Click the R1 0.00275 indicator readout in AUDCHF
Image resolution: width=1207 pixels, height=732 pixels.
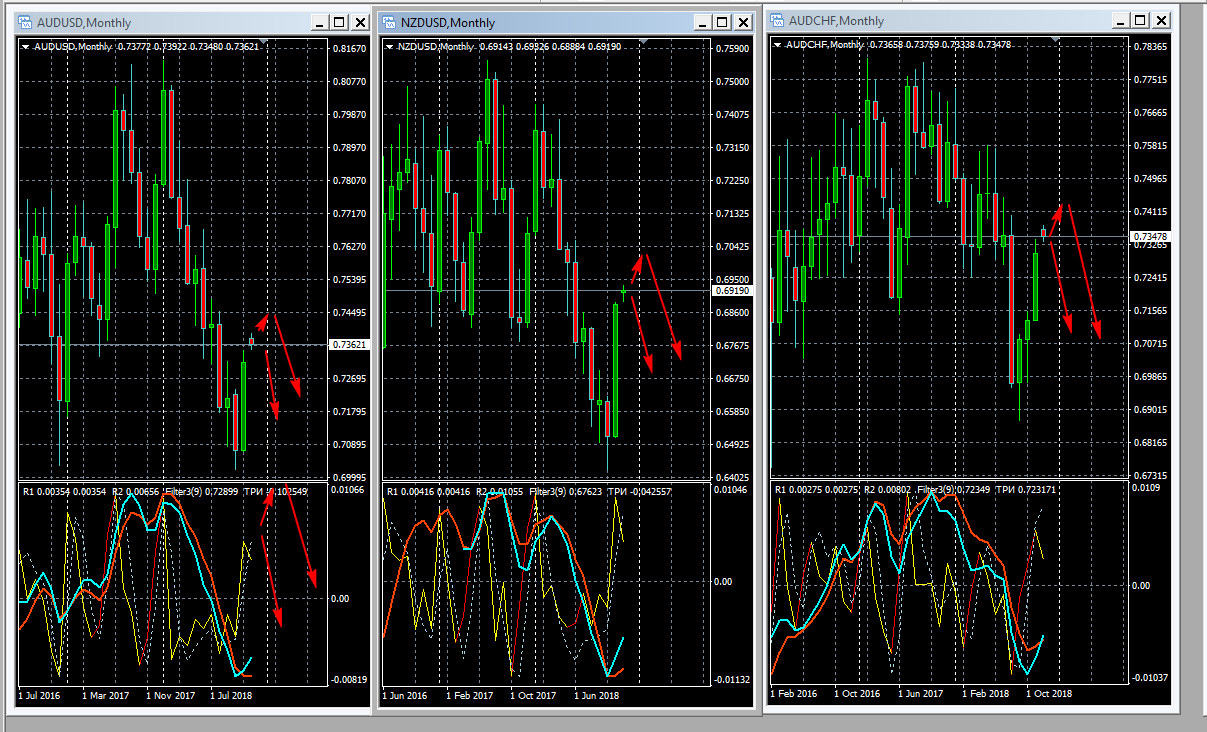[x=800, y=488]
